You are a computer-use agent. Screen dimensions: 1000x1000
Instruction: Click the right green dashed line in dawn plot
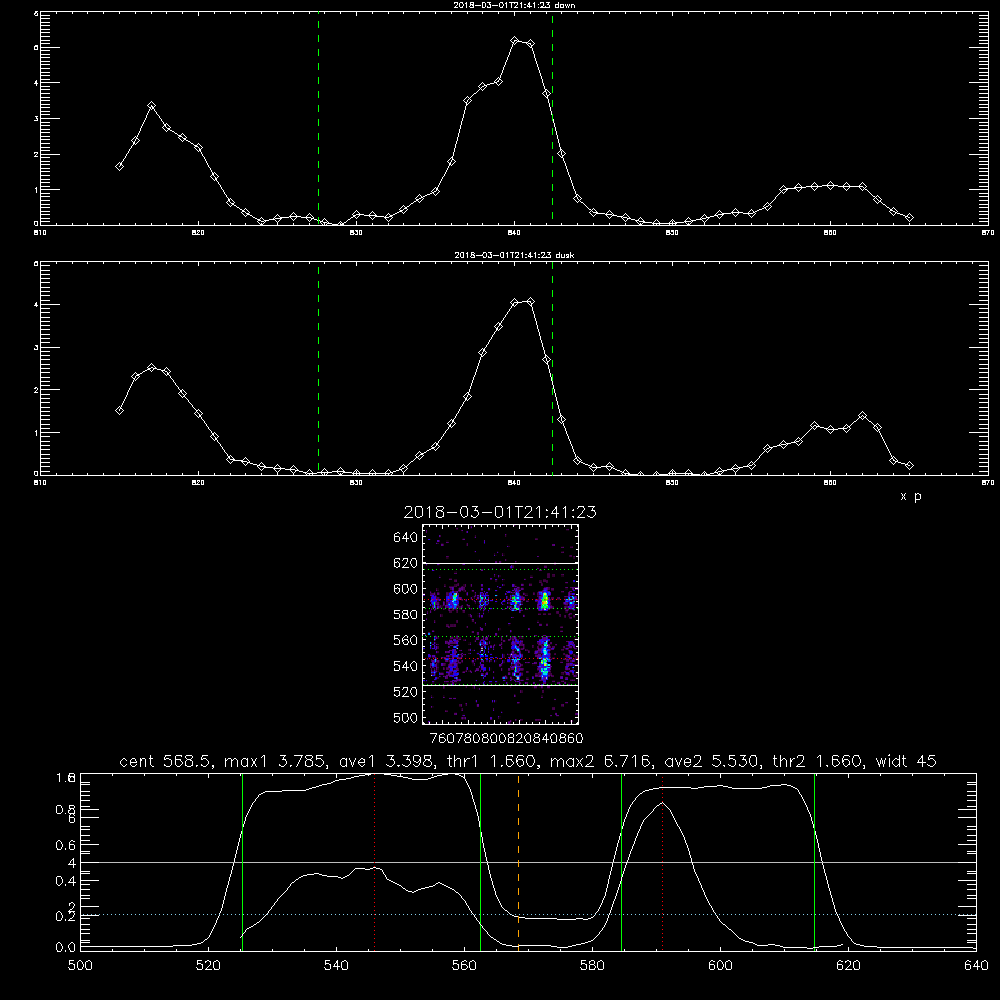(x=552, y=119)
